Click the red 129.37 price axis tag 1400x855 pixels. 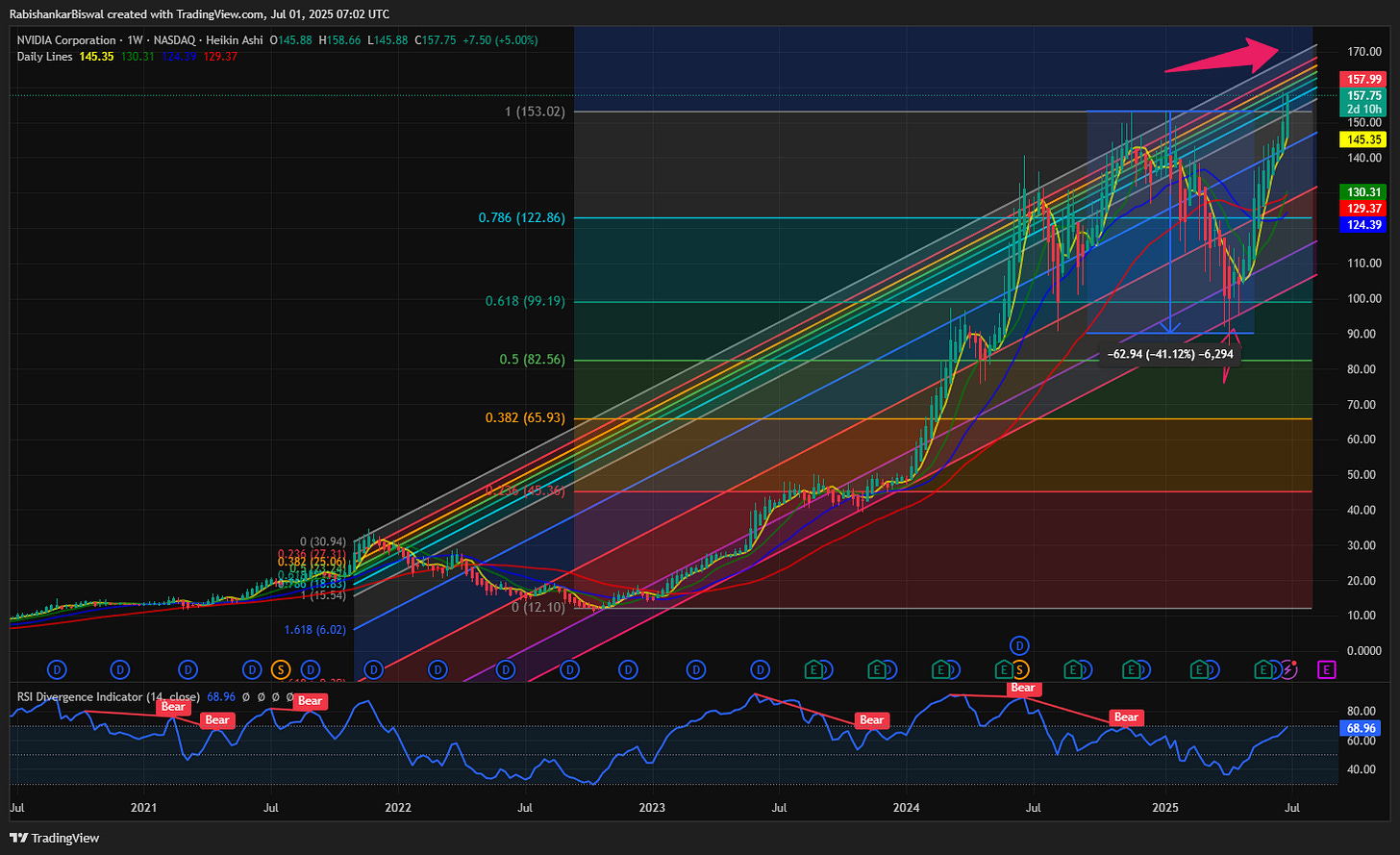coord(1364,208)
